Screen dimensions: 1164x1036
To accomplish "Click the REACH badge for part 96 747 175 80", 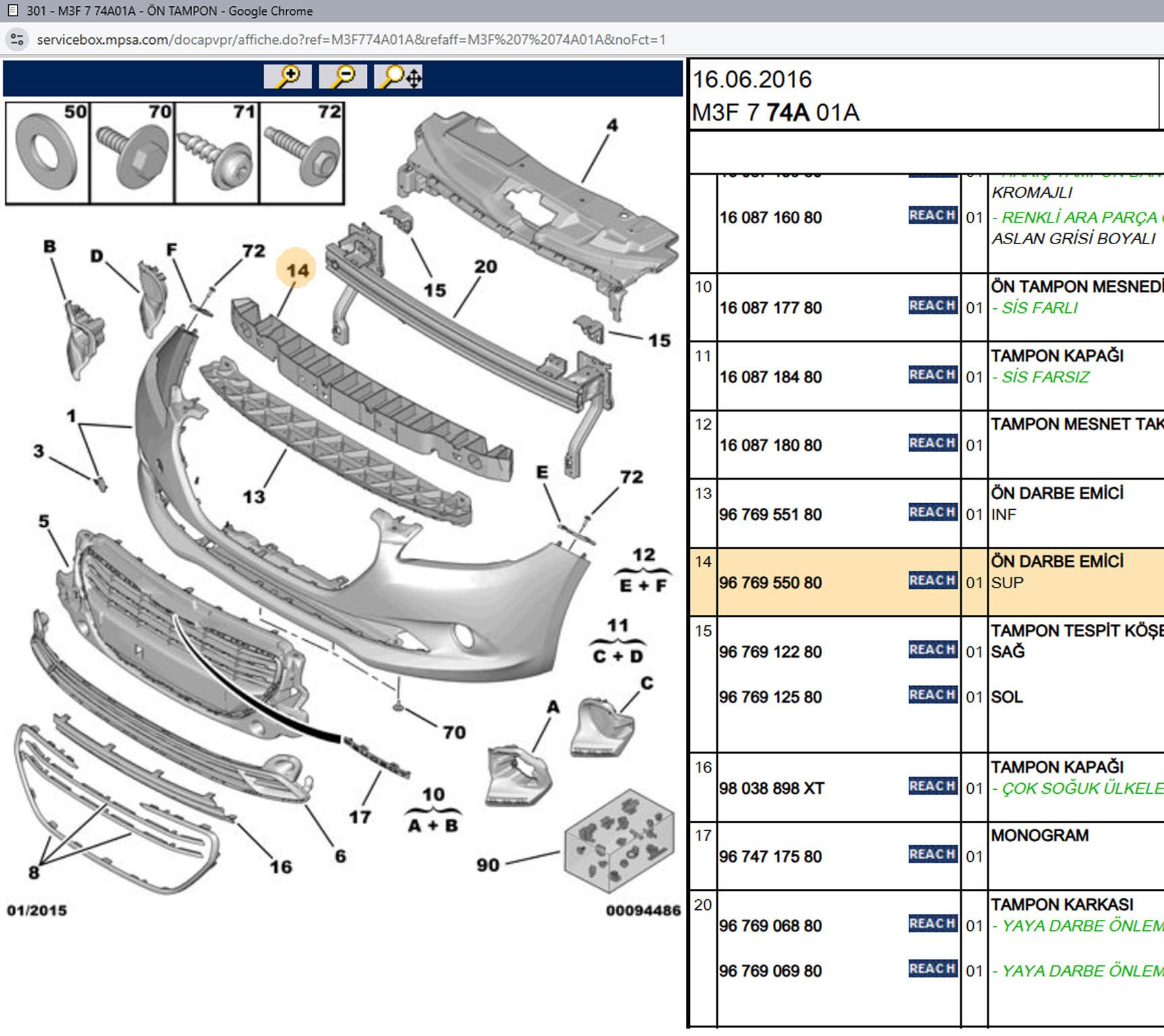I will 932,855.
